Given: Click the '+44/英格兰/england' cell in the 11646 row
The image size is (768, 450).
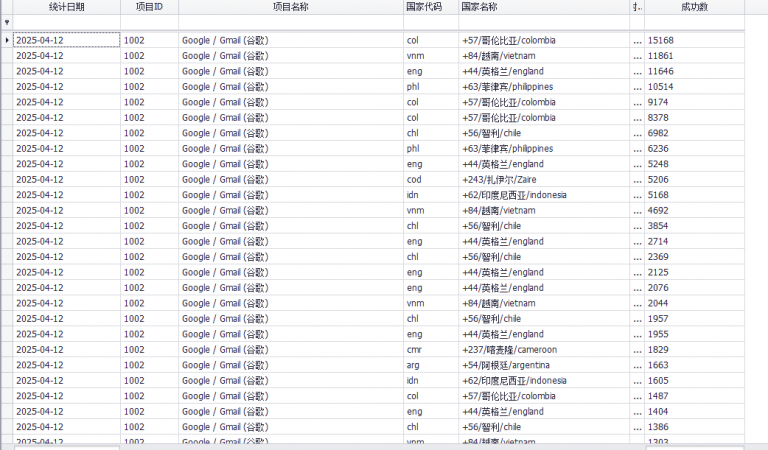Looking at the screenshot, I should (x=544, y=71).
